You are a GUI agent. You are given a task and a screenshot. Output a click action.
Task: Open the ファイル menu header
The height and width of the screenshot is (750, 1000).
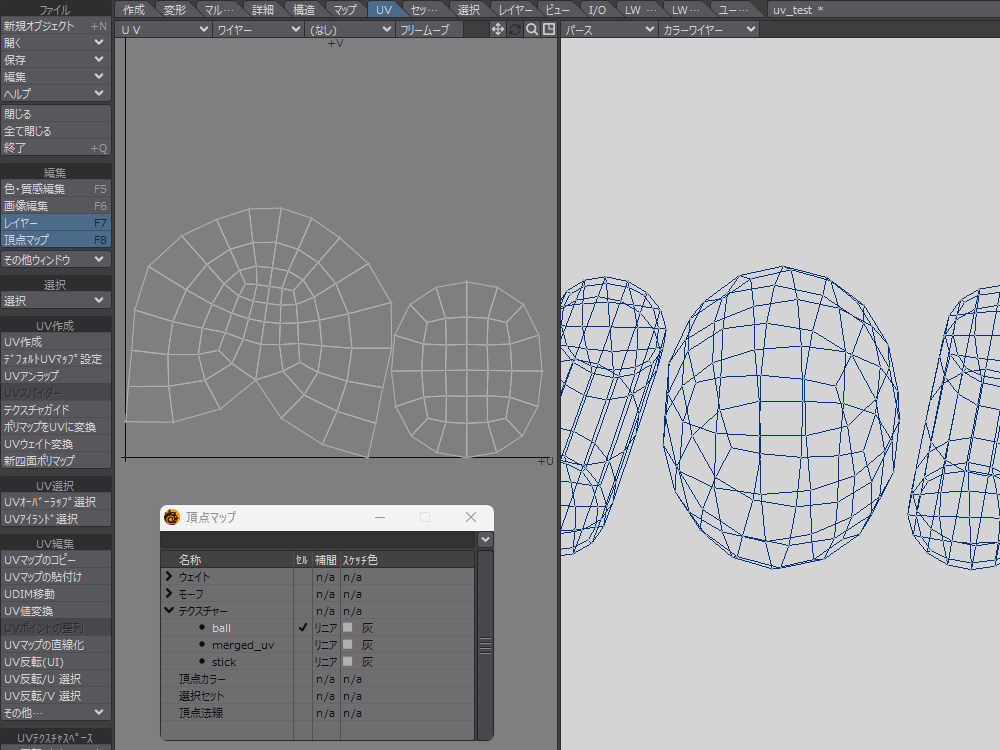click(x=55, y=10)
